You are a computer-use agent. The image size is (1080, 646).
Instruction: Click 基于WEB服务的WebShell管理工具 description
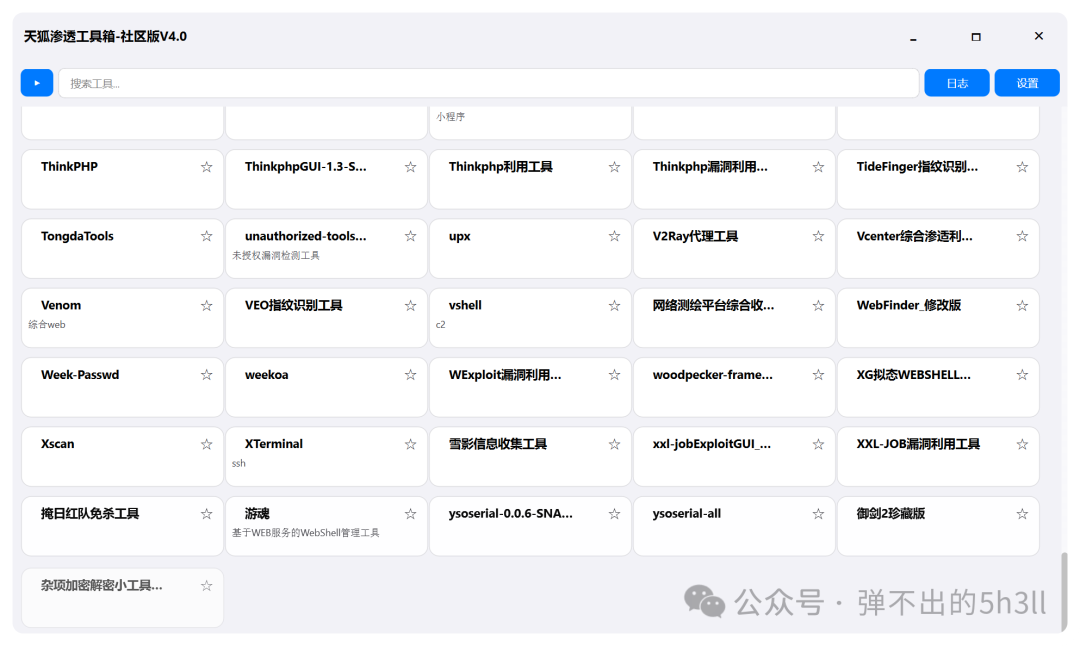click(306, 532)
